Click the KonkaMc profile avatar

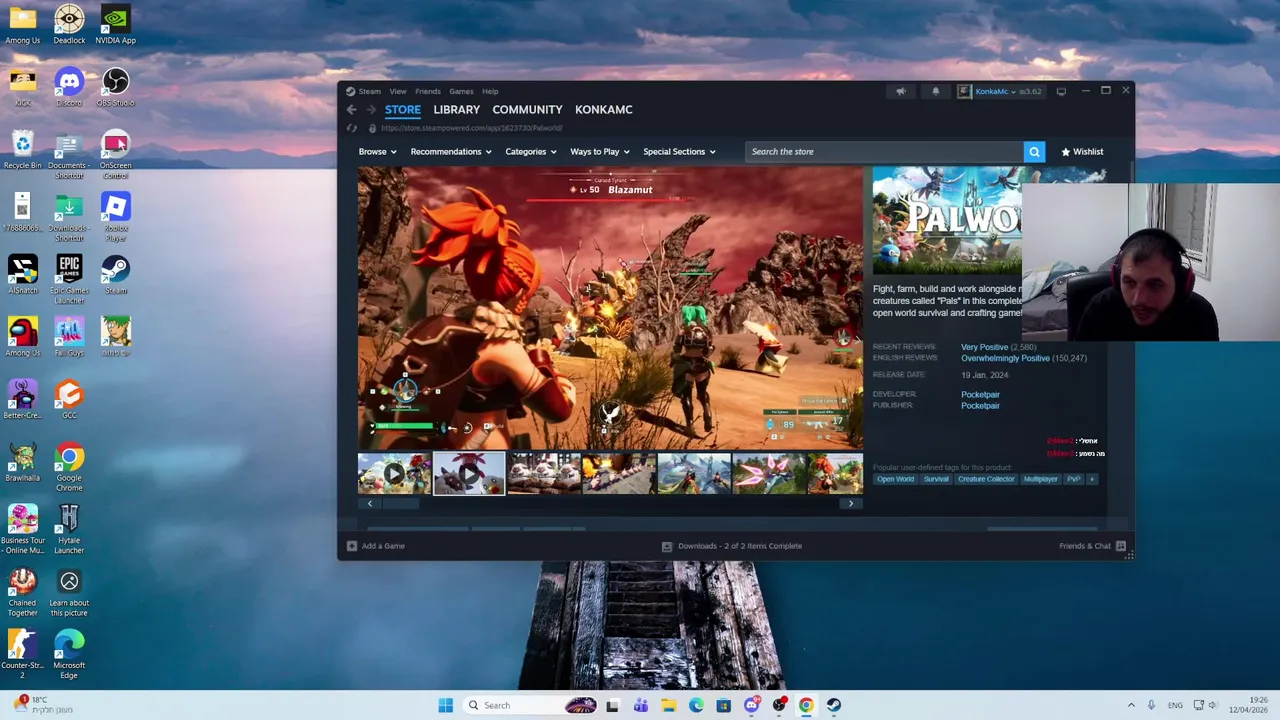pos(964,91)
